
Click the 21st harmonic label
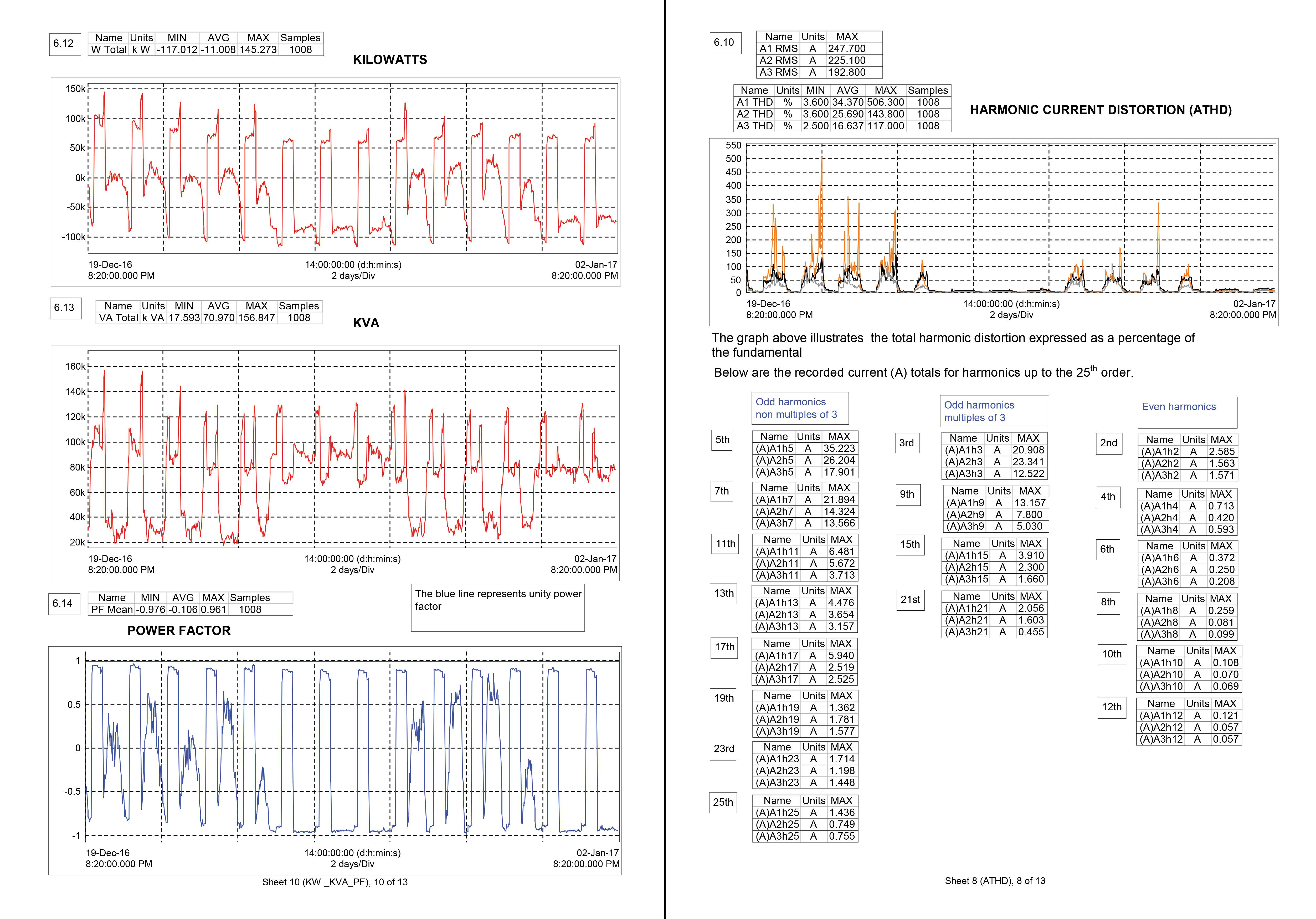click(x=910, y=600)
